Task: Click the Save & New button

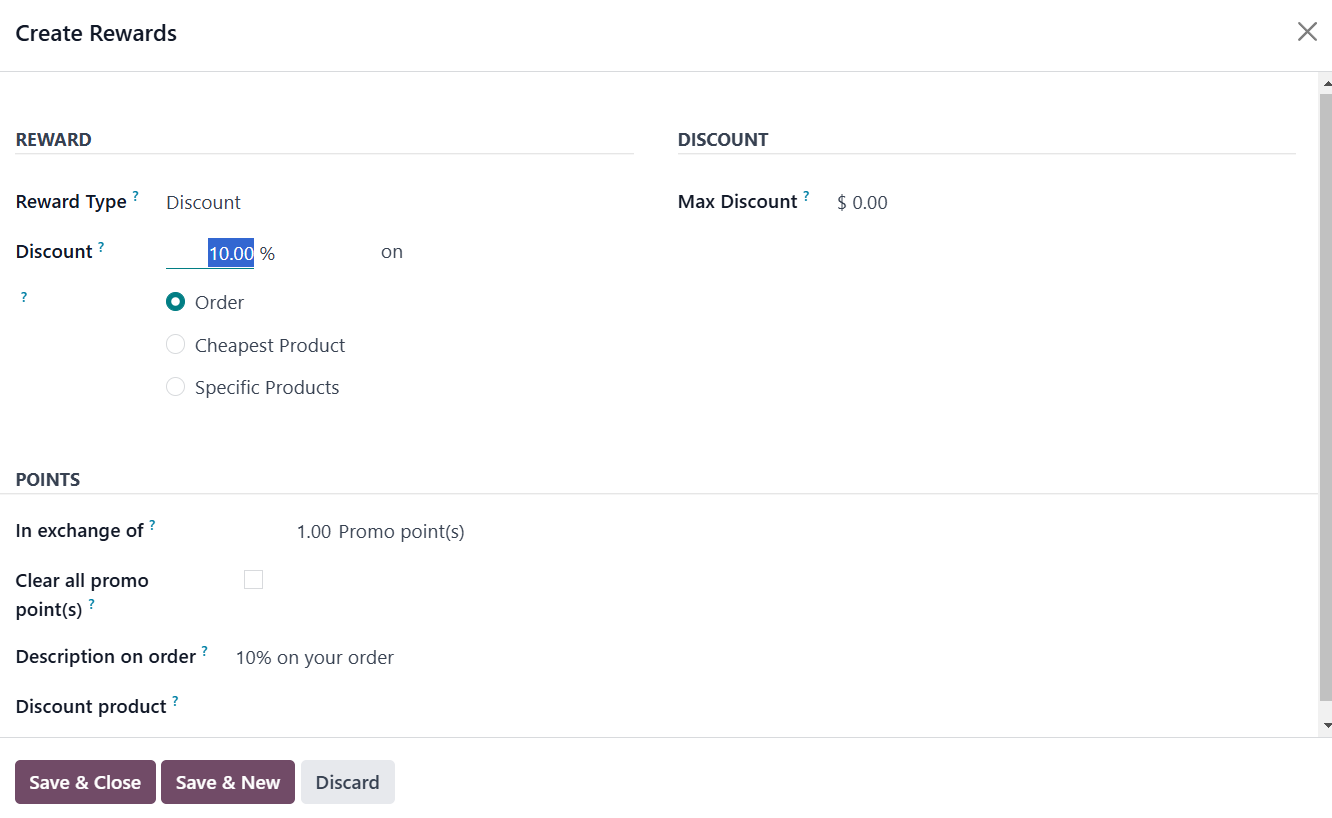Action: 228,782
